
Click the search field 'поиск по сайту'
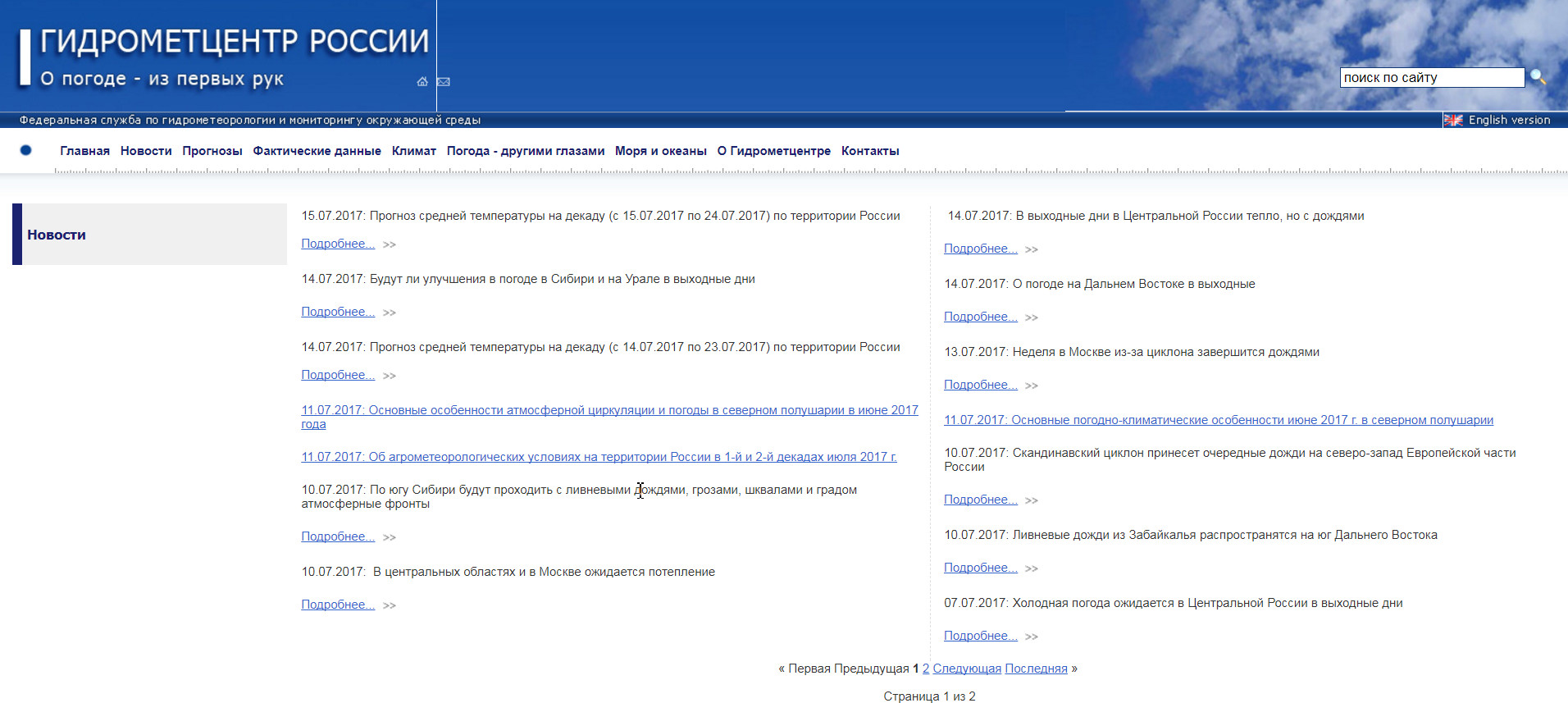pyautogui.click(x=1432, y=77)
